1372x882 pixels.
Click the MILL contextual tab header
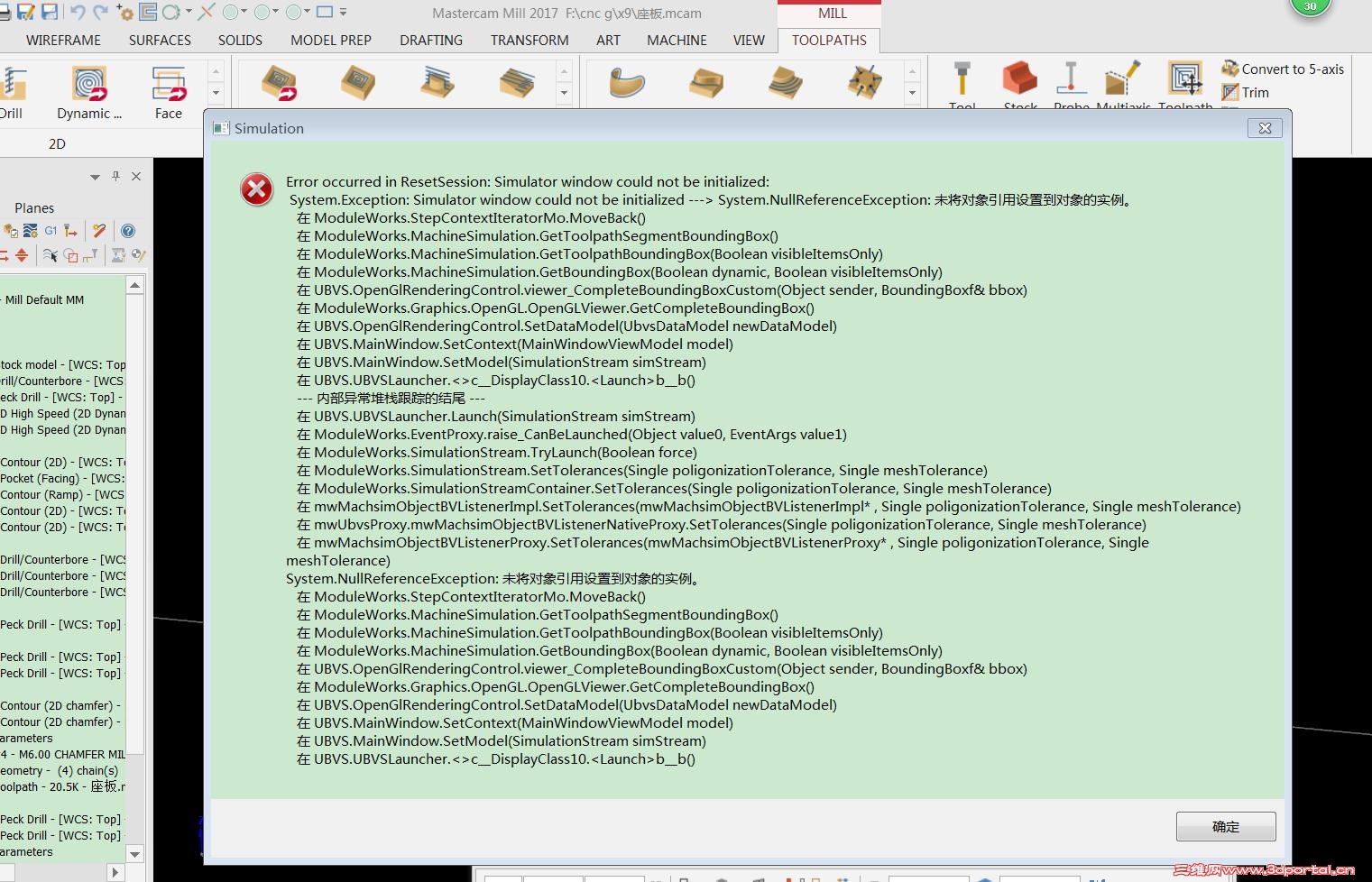[832, 14]
